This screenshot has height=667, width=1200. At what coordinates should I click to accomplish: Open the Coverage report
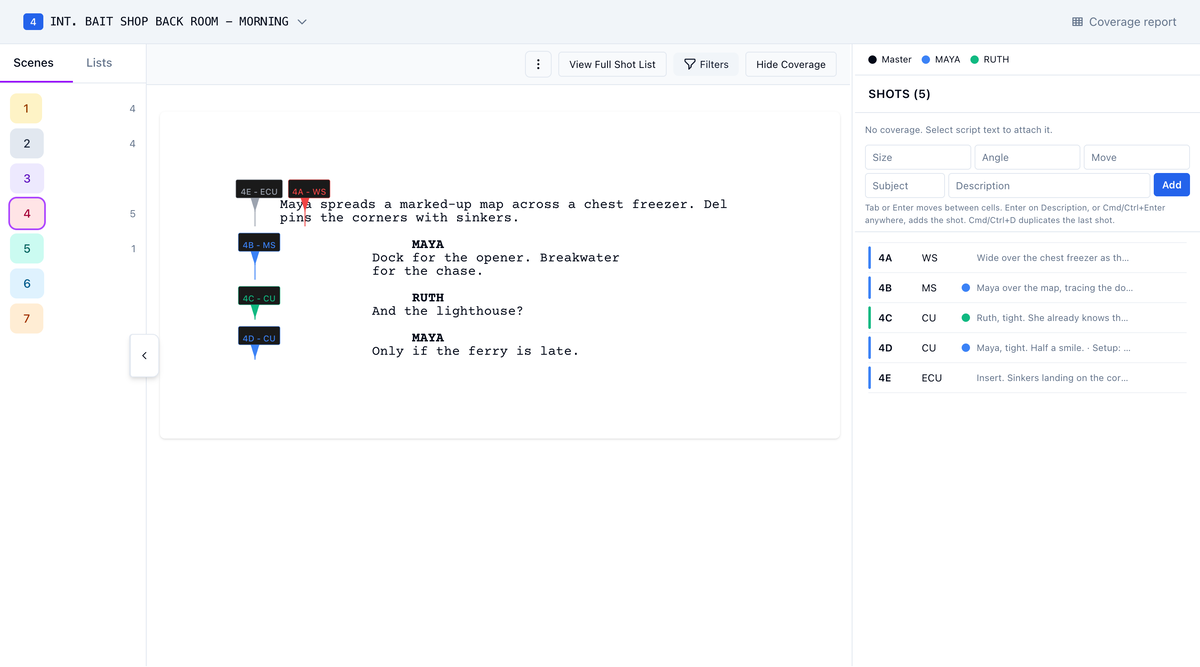coord(1124,21)
